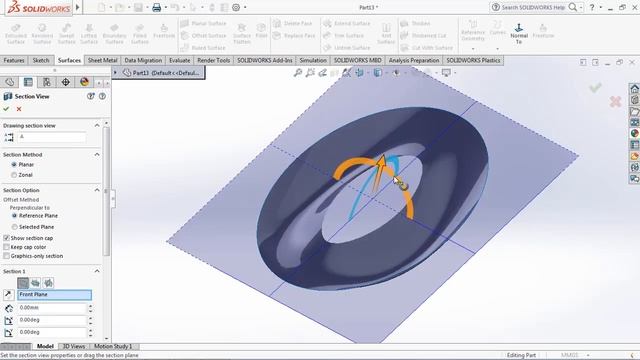The width and height of the screenshot is (640, 360).
Task: Choose Reference Plane offset option
Action: tap(15, 216)
